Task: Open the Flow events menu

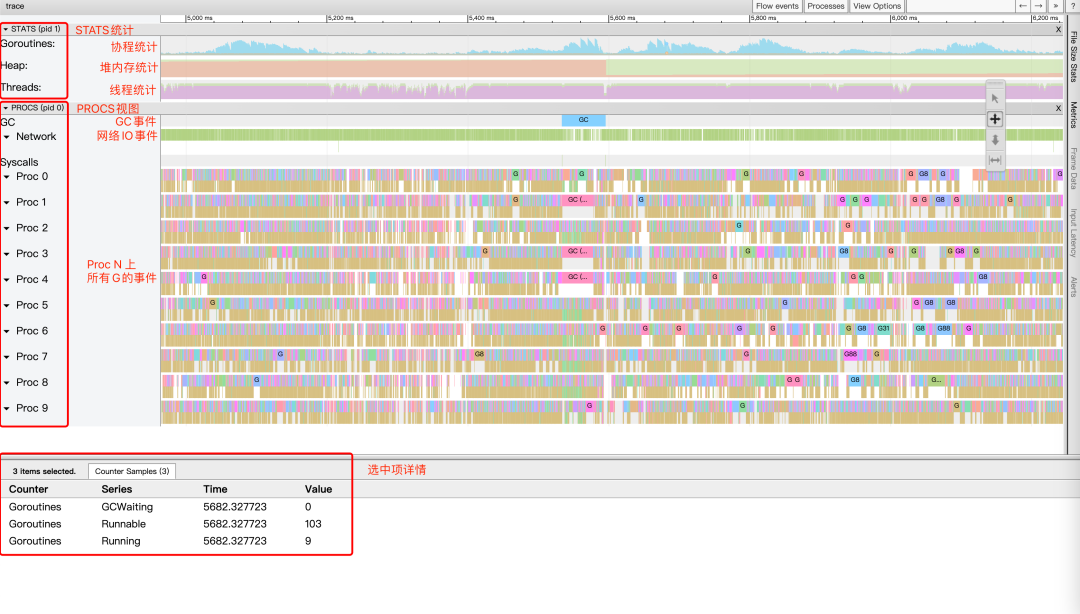Action: 777,6
